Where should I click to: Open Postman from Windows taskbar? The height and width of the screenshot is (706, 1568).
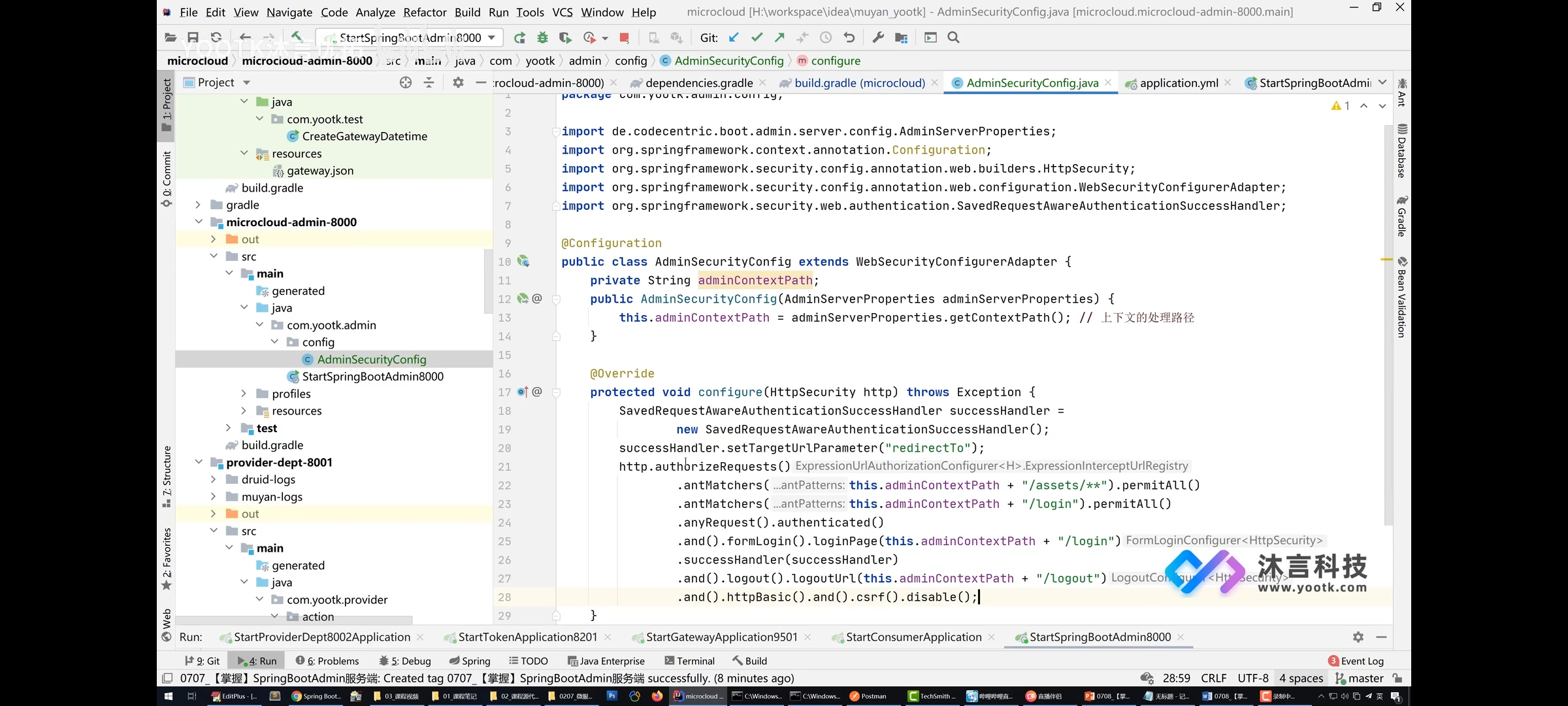pos(868,696)
